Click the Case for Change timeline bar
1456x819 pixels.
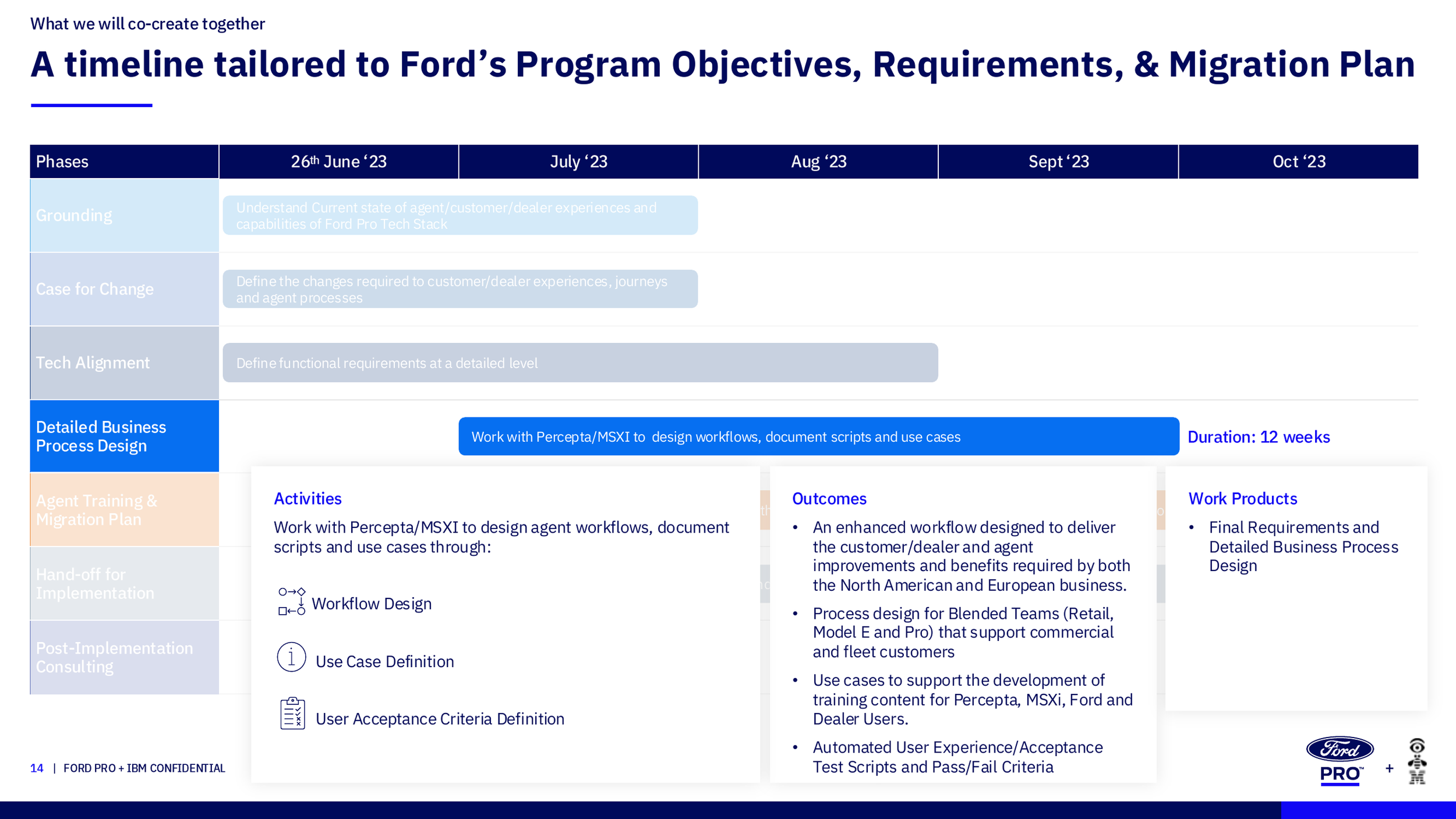point(460,289)
